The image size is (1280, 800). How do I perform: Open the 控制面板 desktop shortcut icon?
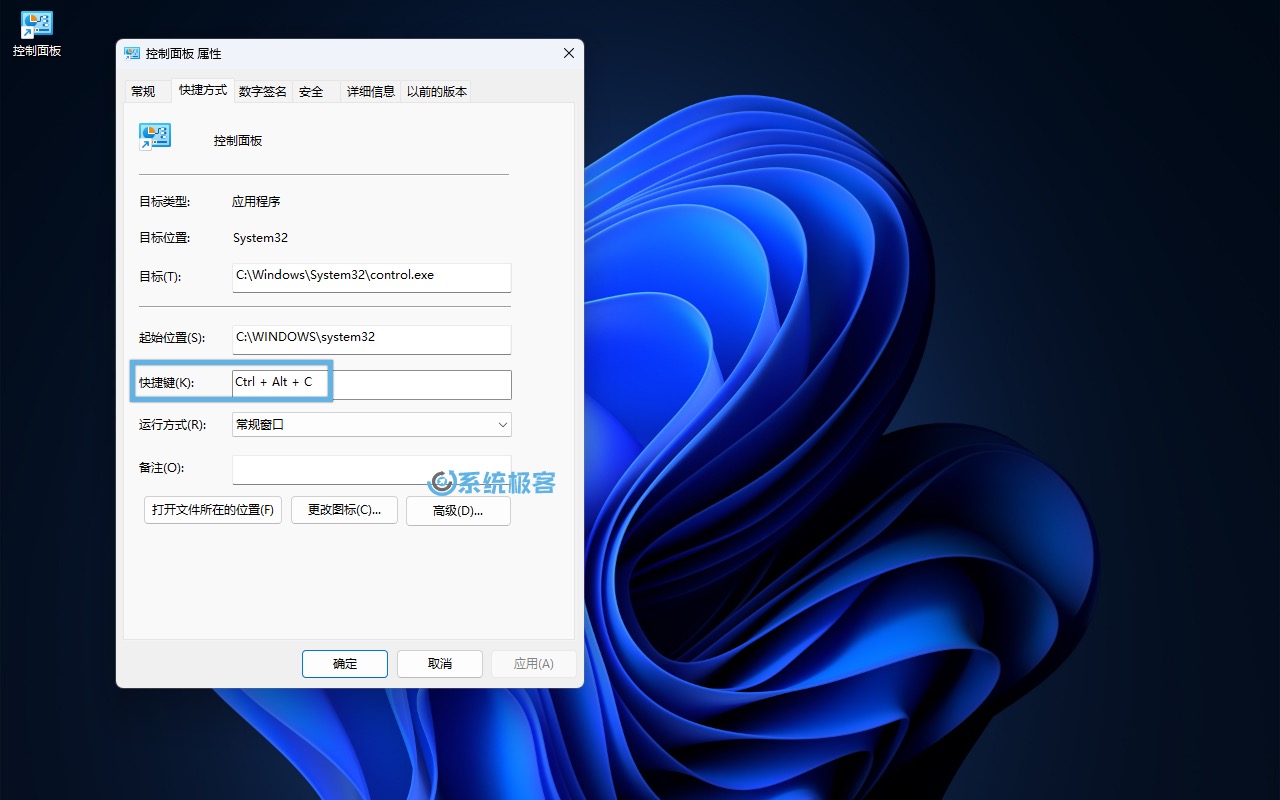tap(37, 26)
